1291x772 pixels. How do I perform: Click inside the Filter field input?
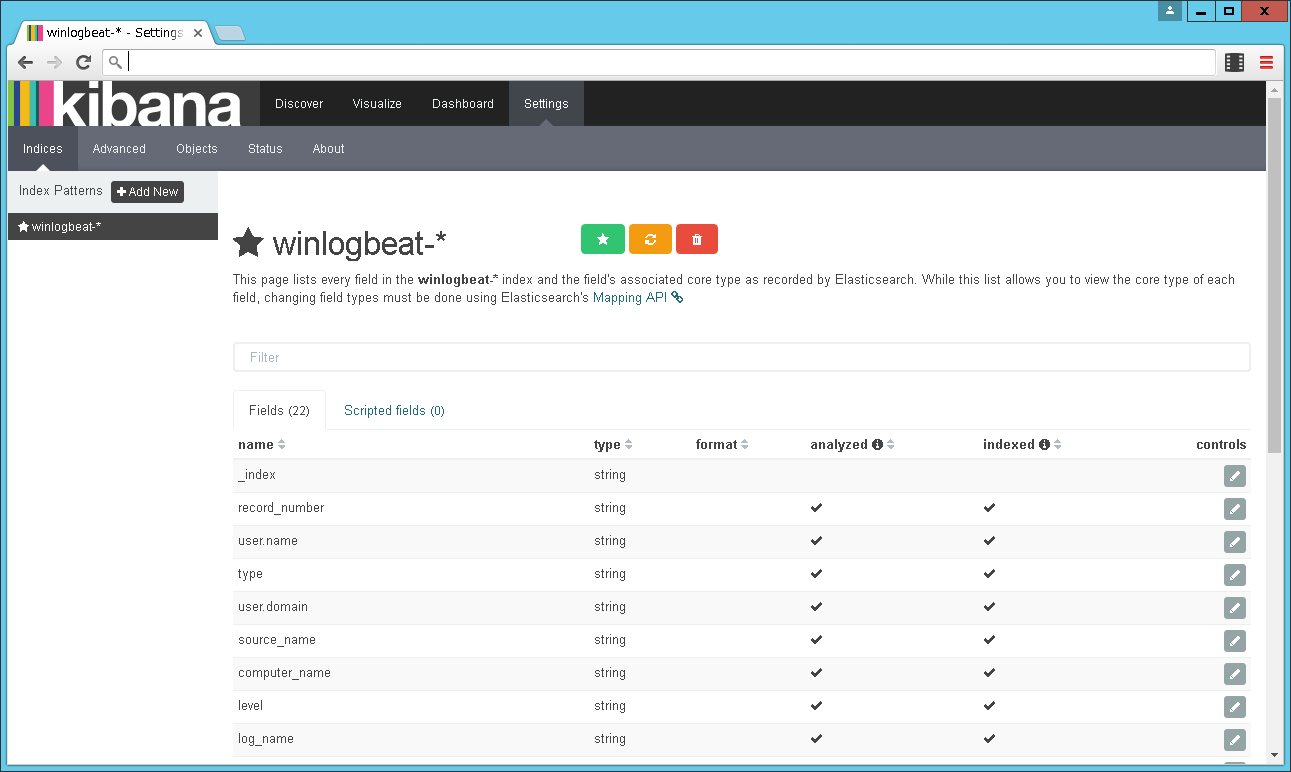point(741,357)
